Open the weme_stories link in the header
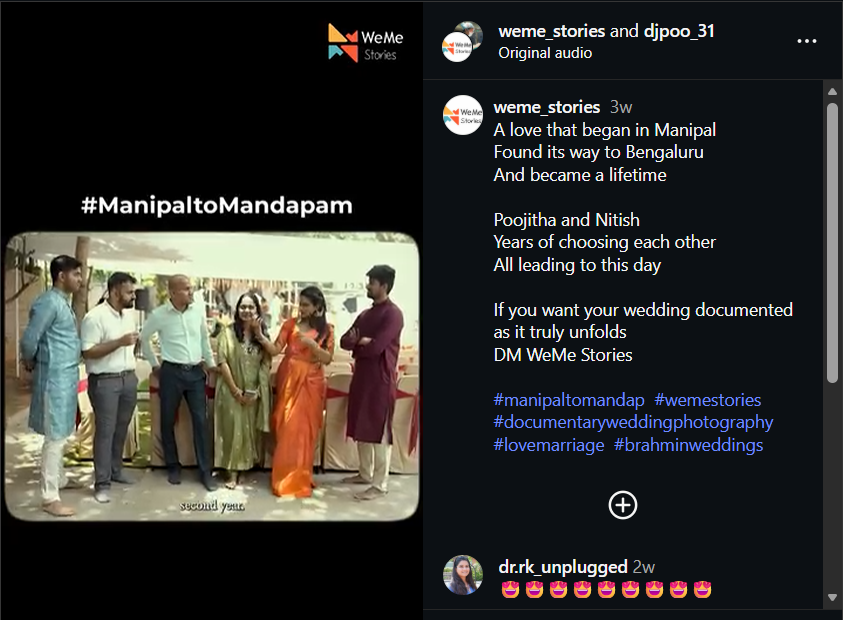This screenshot has height=620, width=843. point(552,31)
